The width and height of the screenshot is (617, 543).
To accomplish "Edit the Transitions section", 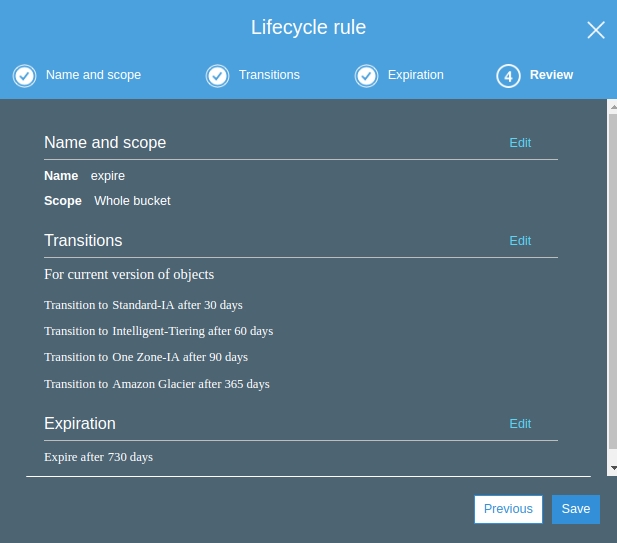I will point(520,241).
